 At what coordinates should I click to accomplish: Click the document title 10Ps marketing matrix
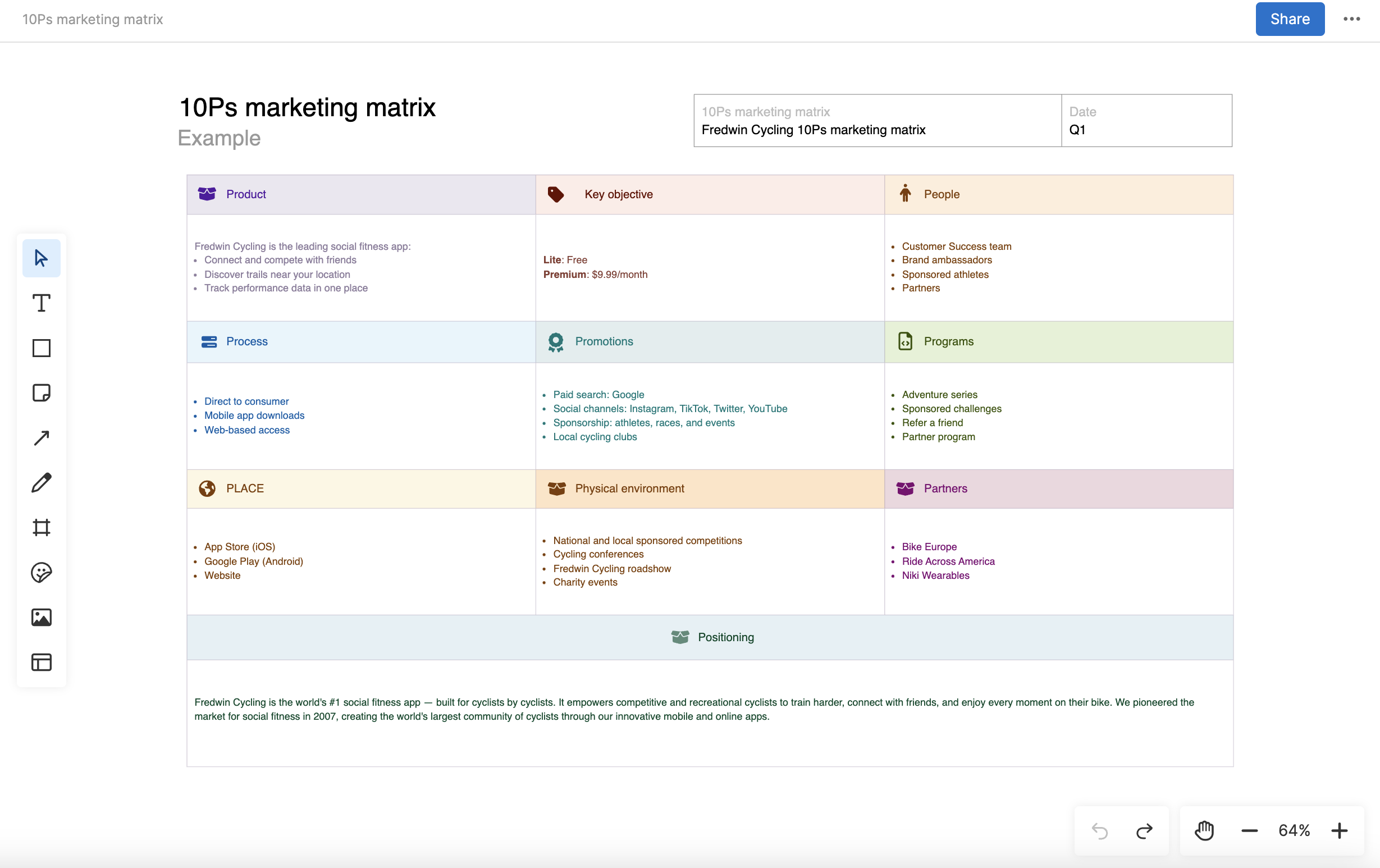click(x=92, y=19)
